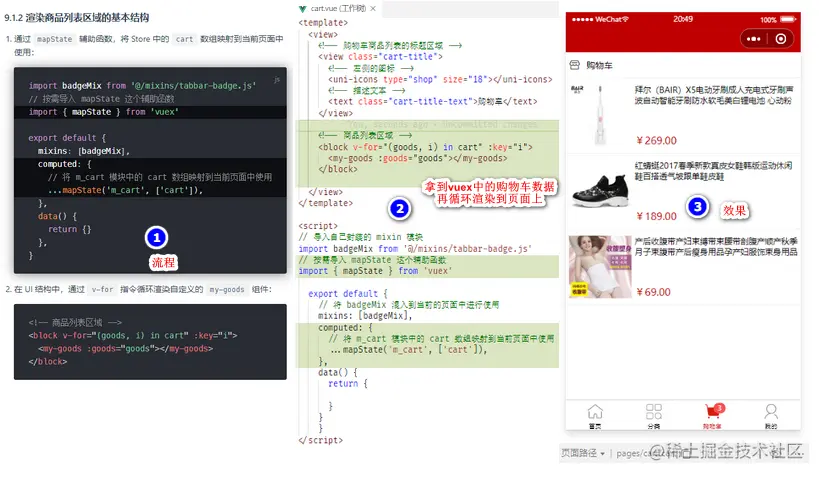This screenshot has width=819, height=477.
Task: Switch to the cart.vue (工作树) tab
Action: 338,8
